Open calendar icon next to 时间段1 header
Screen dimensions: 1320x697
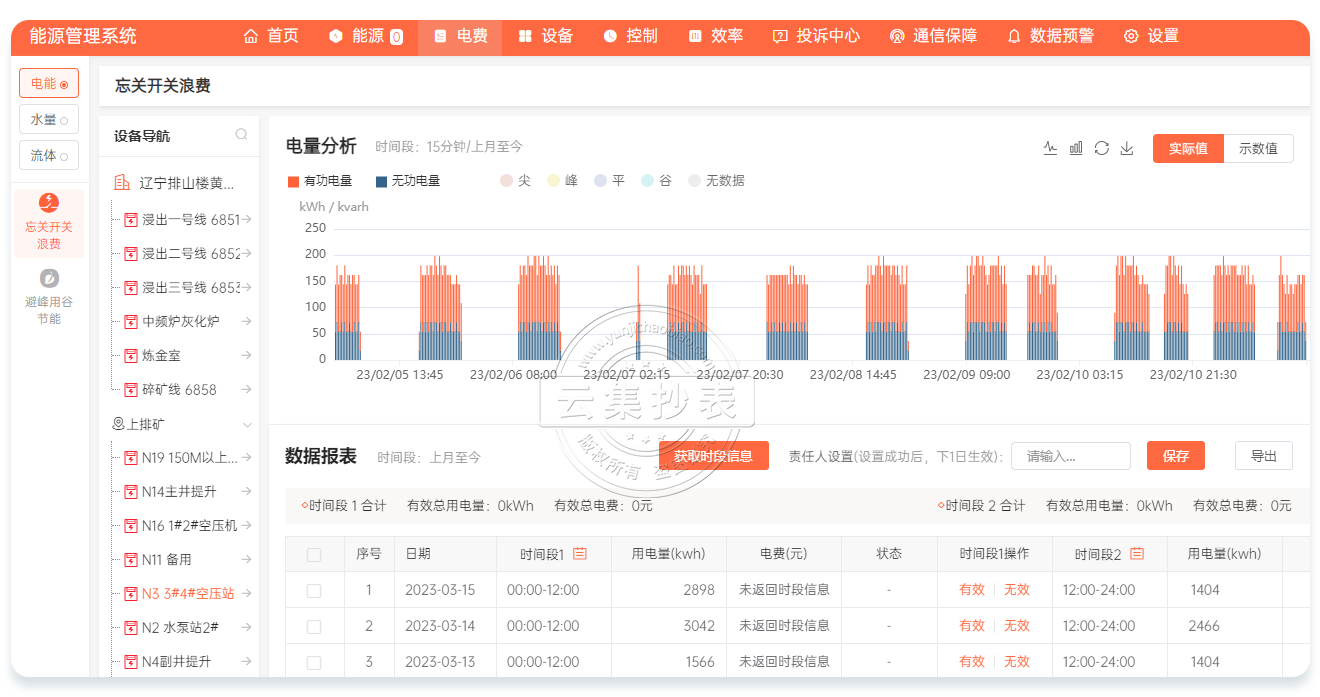[579, 553]
